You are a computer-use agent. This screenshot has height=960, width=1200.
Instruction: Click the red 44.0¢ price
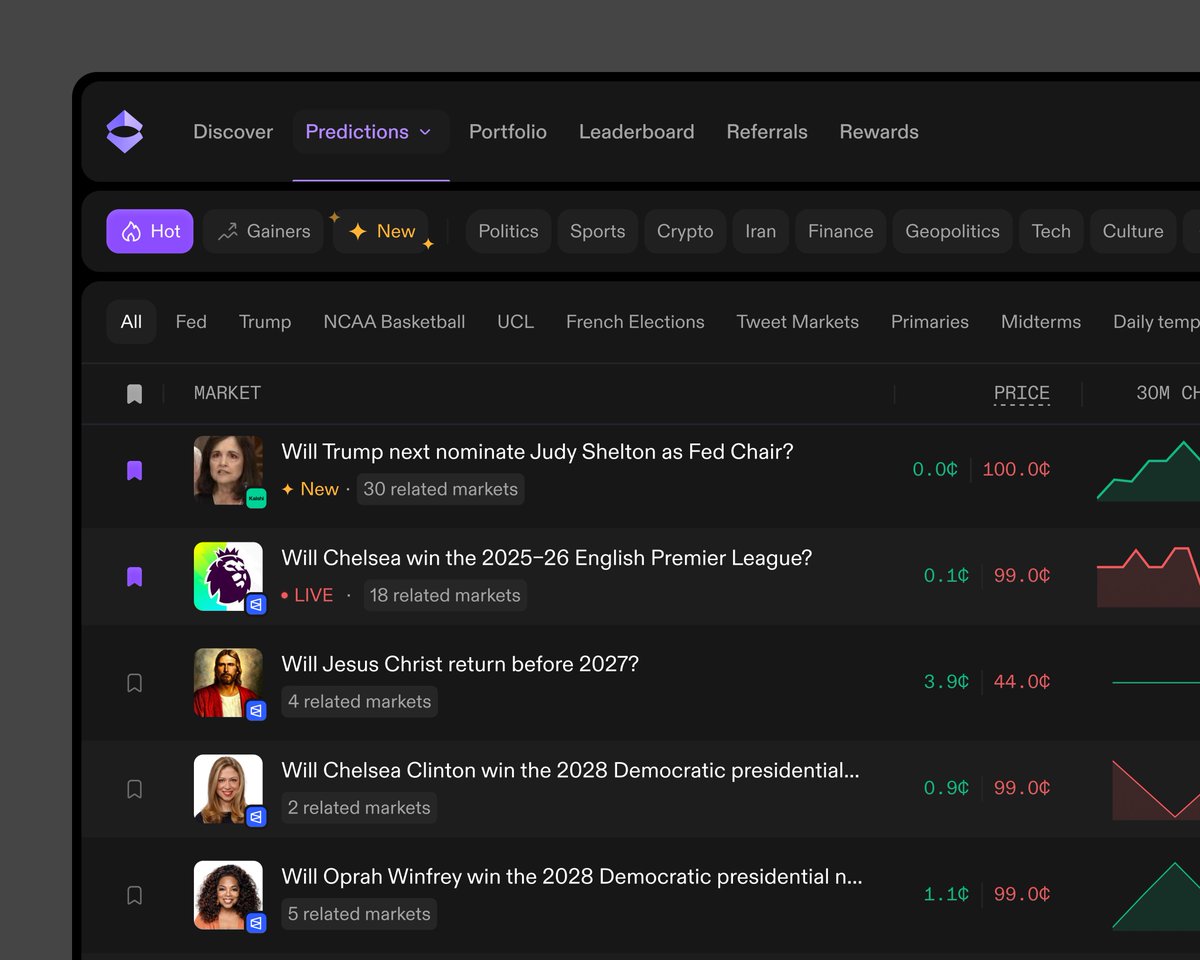click(x=1022, y=682)
